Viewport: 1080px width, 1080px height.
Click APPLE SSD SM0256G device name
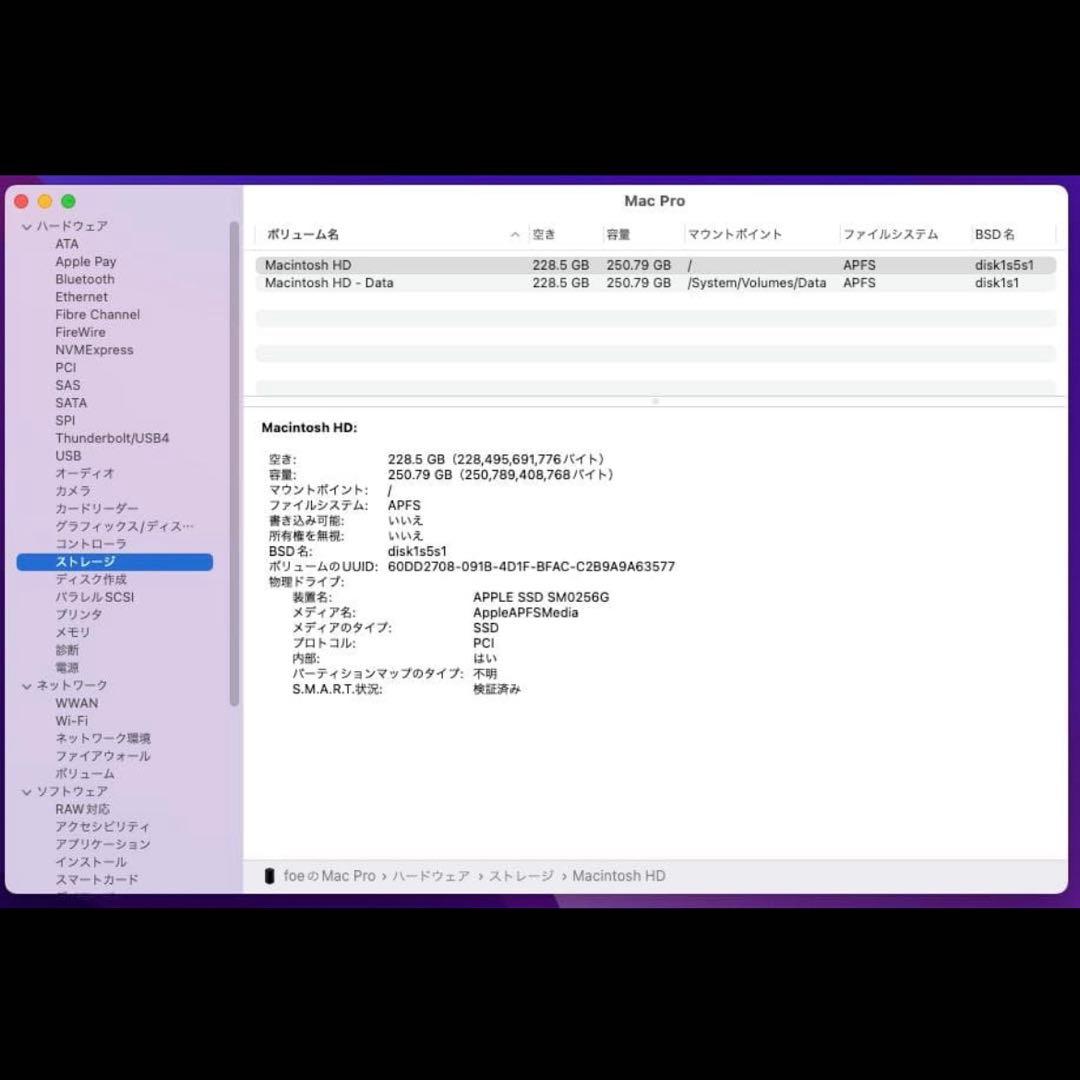[x=541, y=597]
